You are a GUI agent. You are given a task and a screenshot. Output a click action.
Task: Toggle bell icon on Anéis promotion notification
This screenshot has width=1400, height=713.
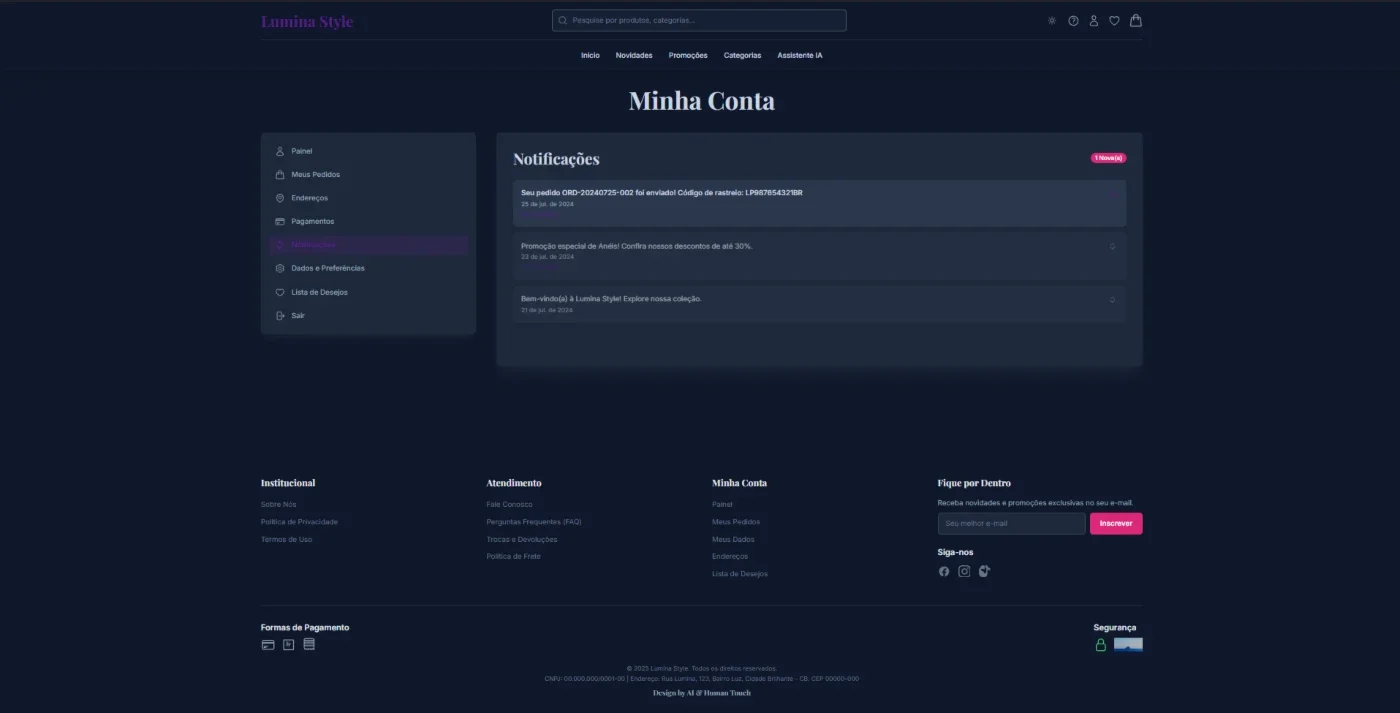1112,246
